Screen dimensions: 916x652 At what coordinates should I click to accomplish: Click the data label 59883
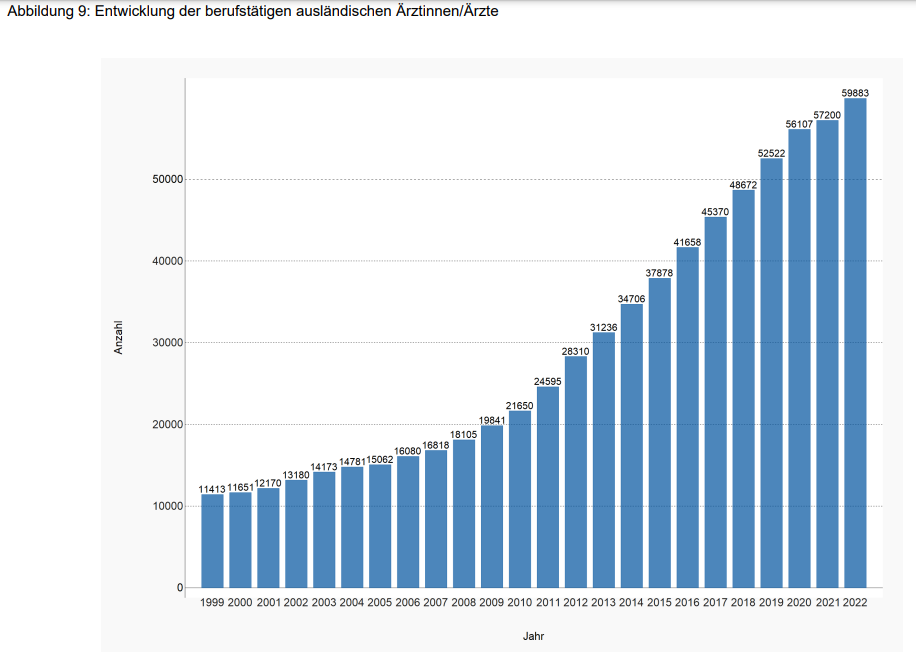click(x=854, y=93)
